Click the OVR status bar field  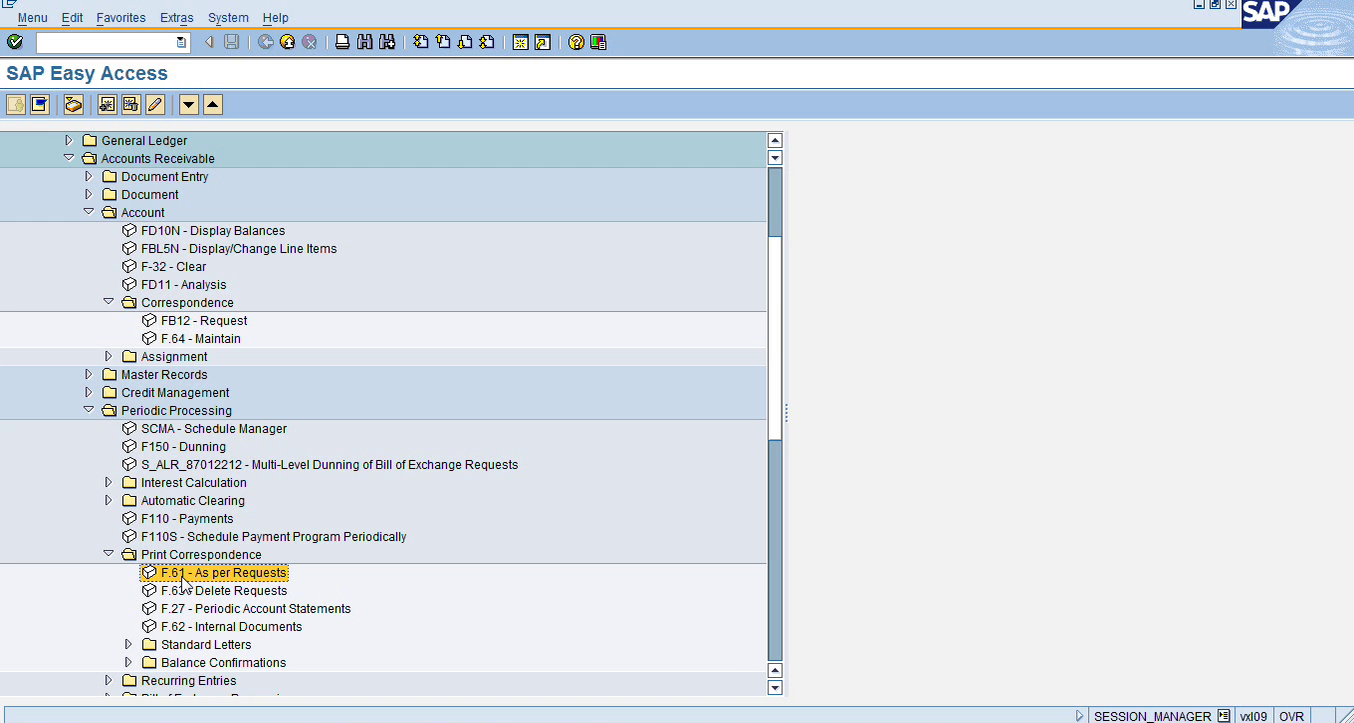point(1292,716)
